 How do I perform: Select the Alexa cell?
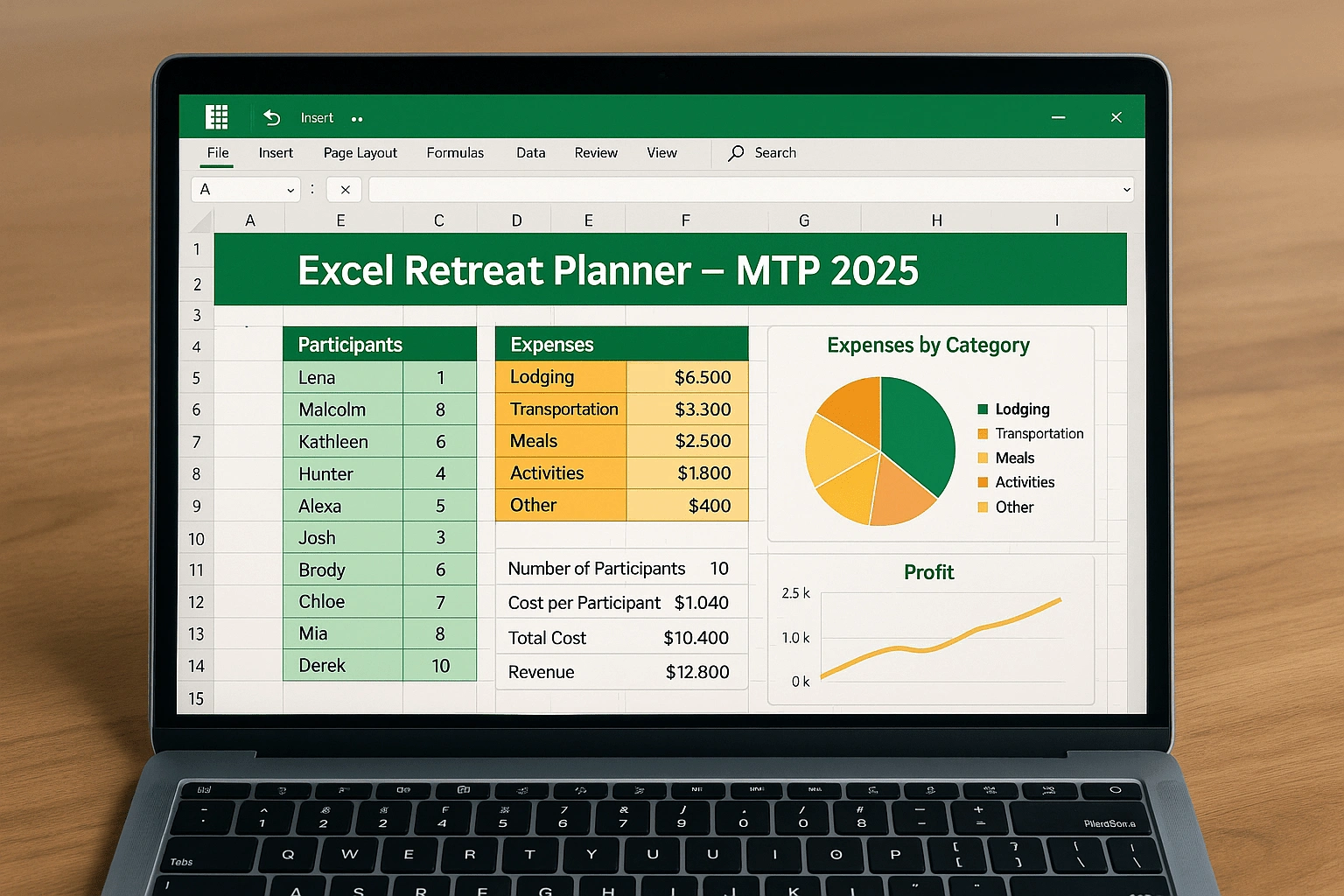[343, 506]
